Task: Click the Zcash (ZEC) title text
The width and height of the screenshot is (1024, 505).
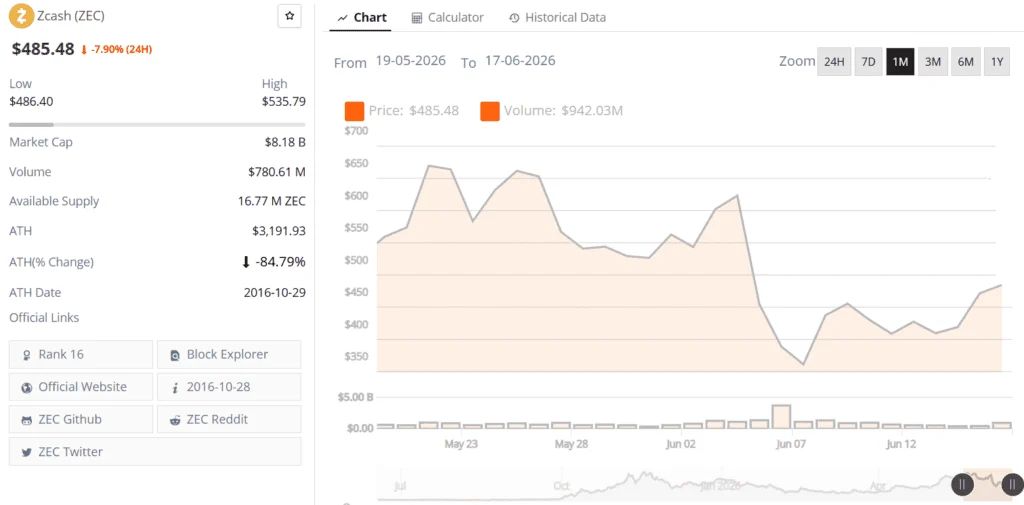Action: point(71,15)
